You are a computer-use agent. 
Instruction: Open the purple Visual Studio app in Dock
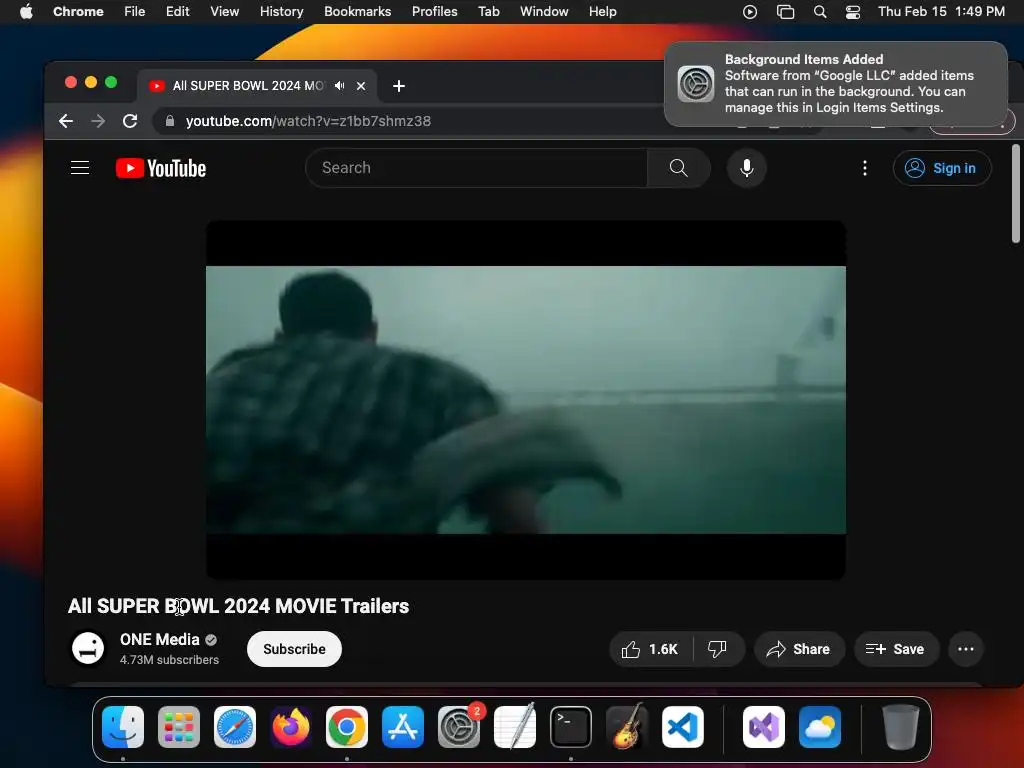764,727
